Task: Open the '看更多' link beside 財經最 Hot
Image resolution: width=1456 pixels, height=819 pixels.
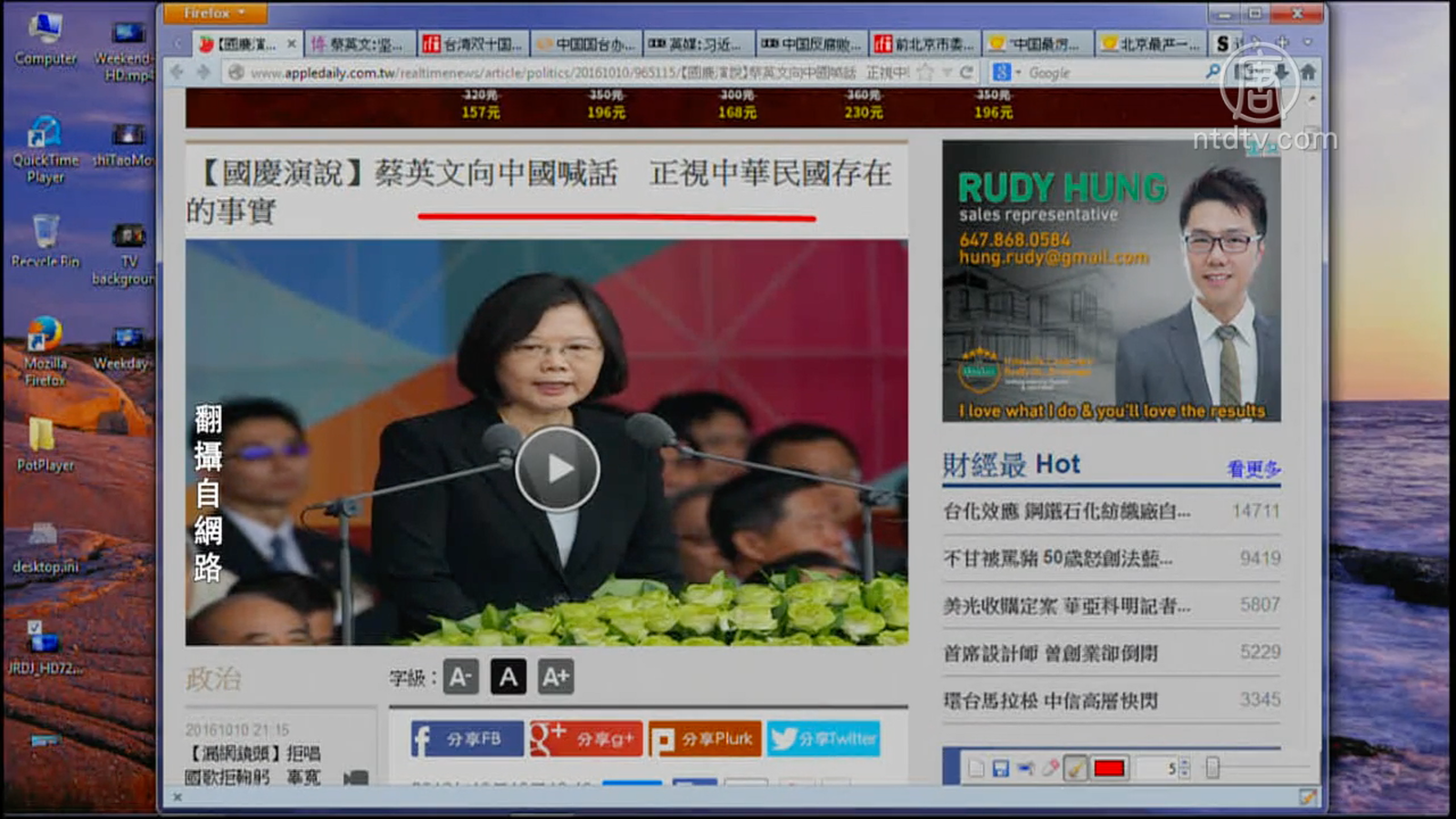Action: [x=1253, y=469]
